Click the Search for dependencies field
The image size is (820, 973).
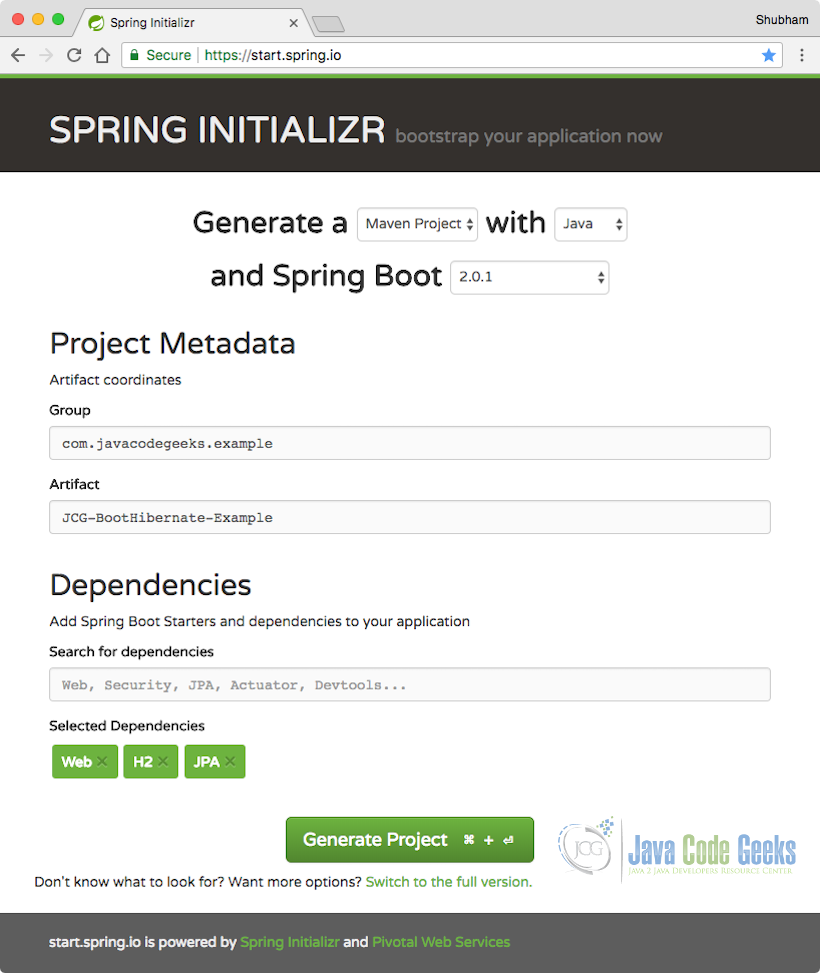[x=410, y=684]
